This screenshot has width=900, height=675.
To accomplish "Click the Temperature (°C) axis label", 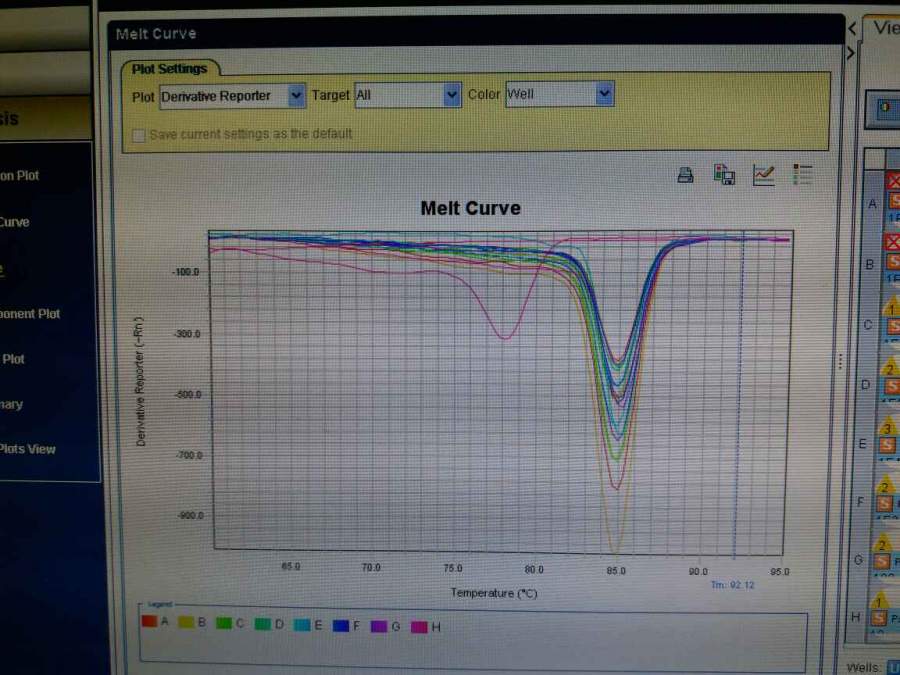I will coord(494,593).
